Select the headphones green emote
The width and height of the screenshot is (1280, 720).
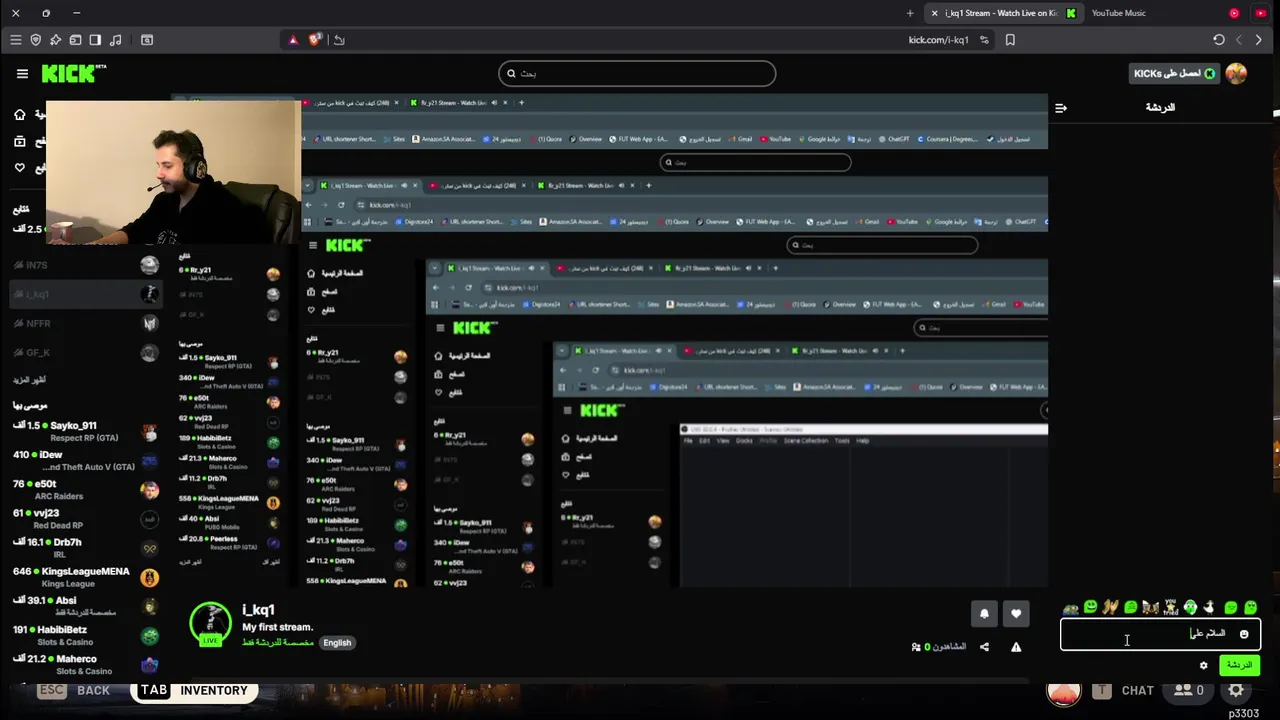[1190, 607]
